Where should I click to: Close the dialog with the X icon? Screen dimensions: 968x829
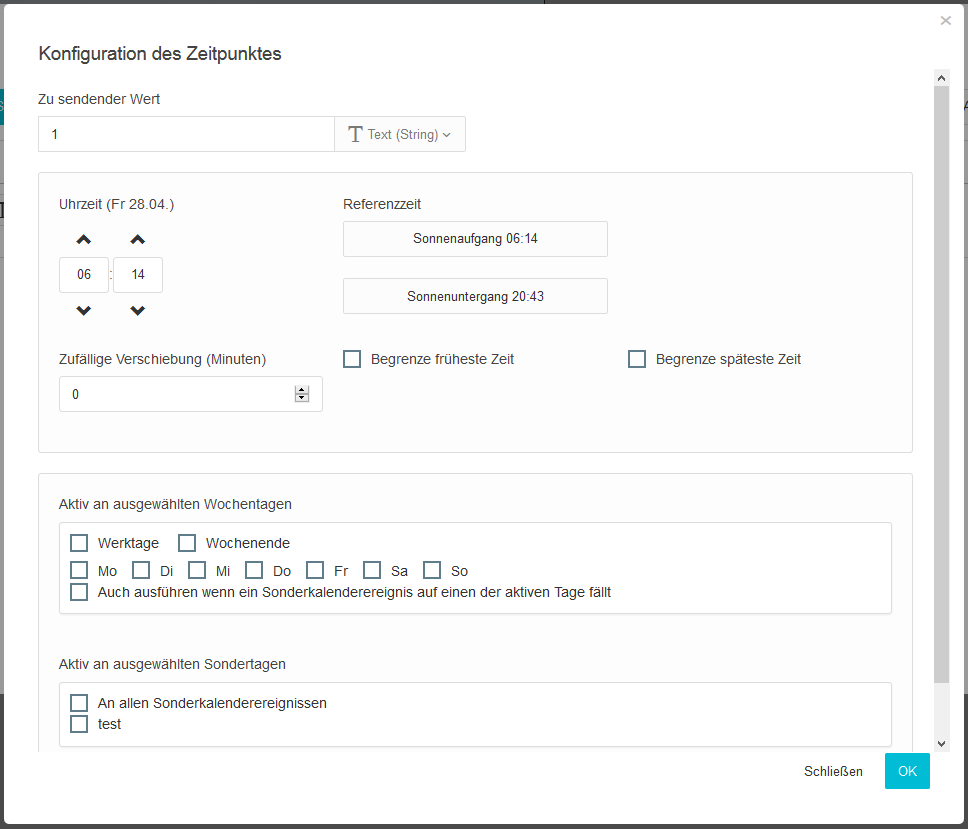[x=945, y=21]
